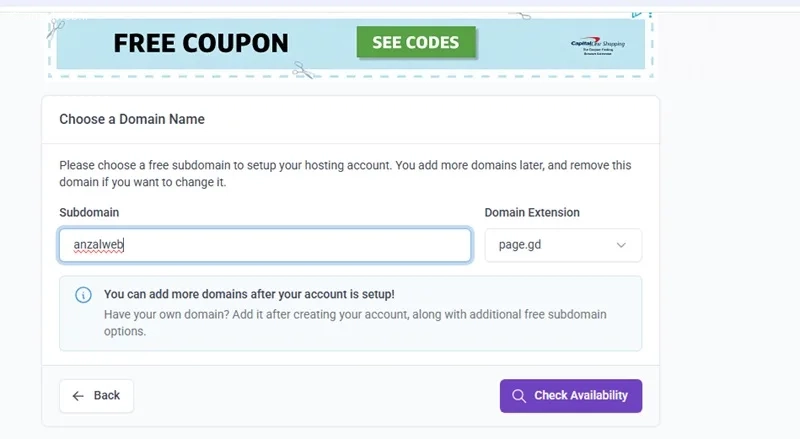The height and width of the screenshot is (439, 800).
Task: Go back using the Back button
Action: click(x=96, y=396)
